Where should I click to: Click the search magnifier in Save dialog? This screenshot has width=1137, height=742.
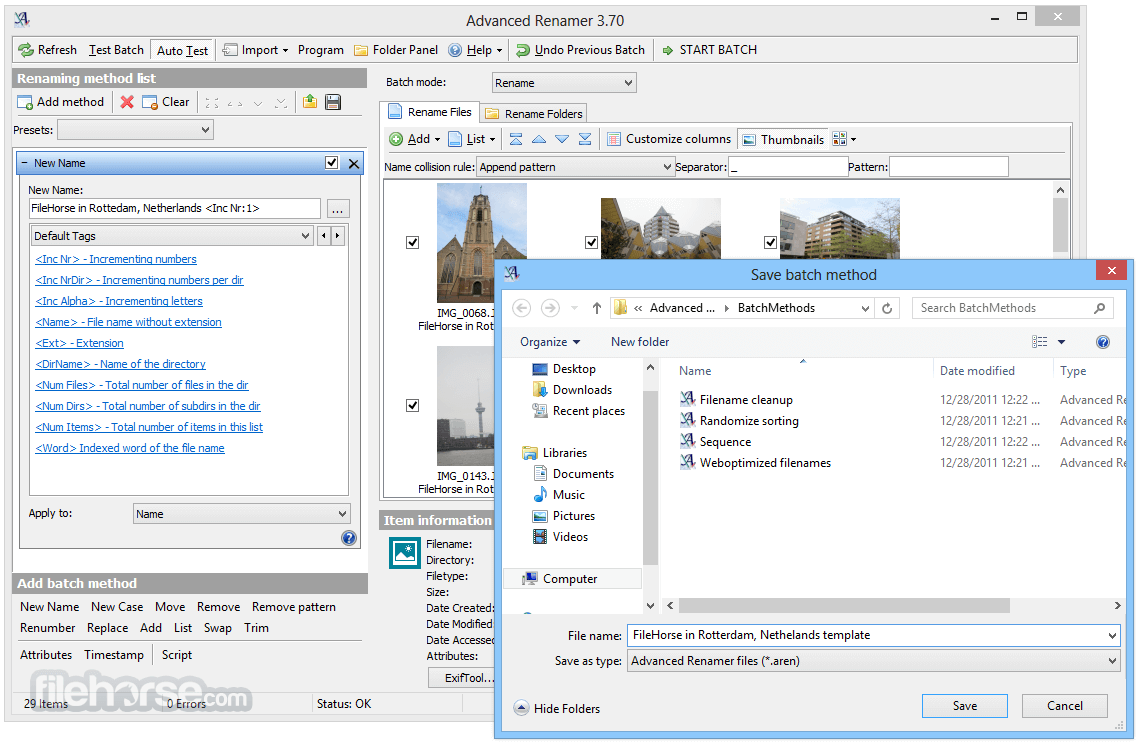[1099, 308]
